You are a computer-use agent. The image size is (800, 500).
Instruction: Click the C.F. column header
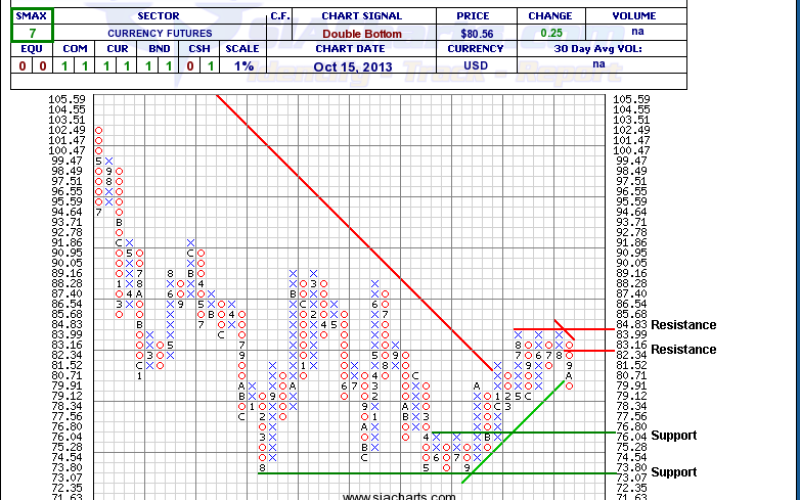pyautogui.click(x=280, y=16)
